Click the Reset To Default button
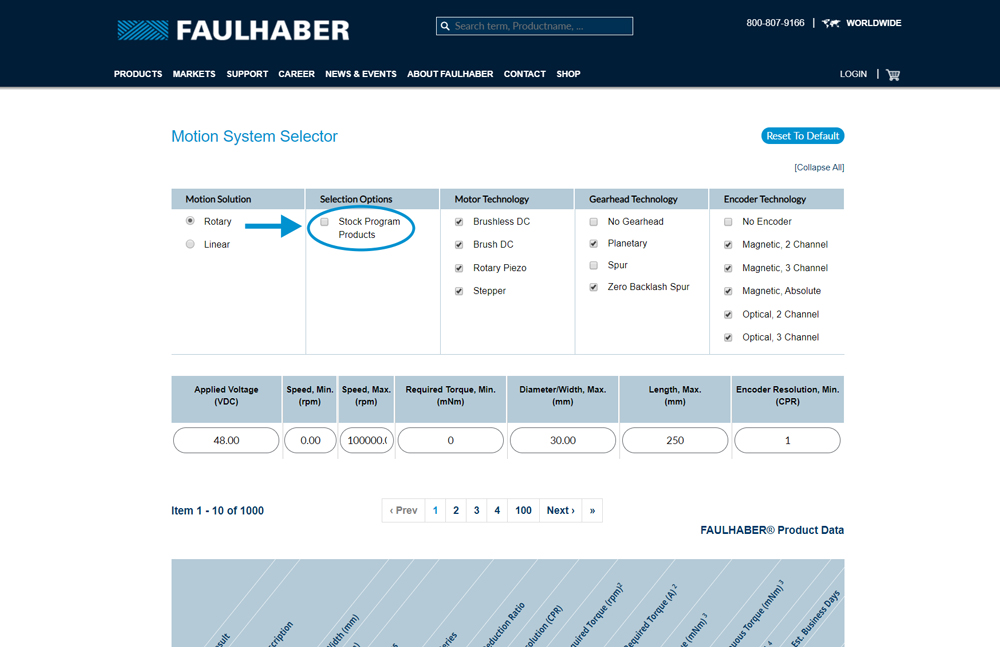This screenshot has height=647, width=1000. coord(802,136)
